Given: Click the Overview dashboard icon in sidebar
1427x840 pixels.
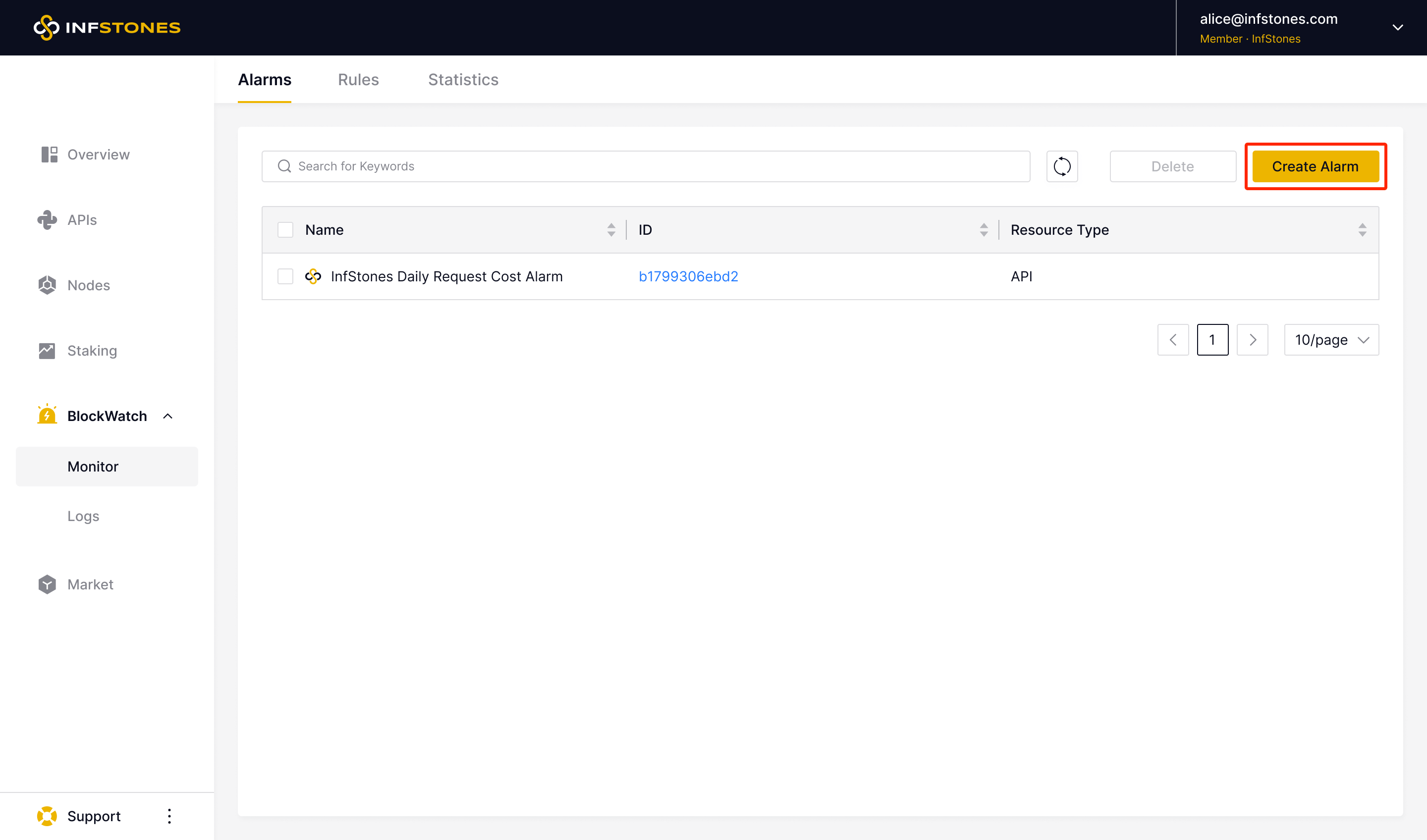Looking at the screenshot, I should coord(49,155).
